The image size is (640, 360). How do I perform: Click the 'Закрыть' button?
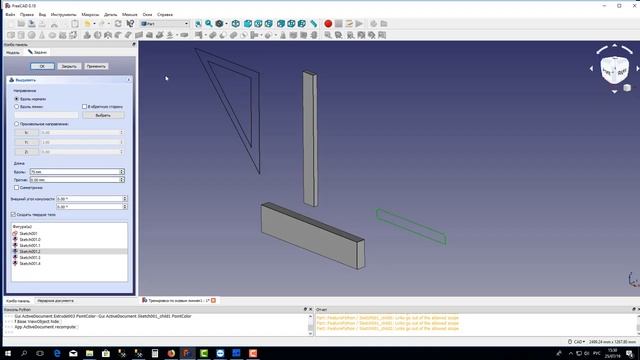(x=69, y=66)
